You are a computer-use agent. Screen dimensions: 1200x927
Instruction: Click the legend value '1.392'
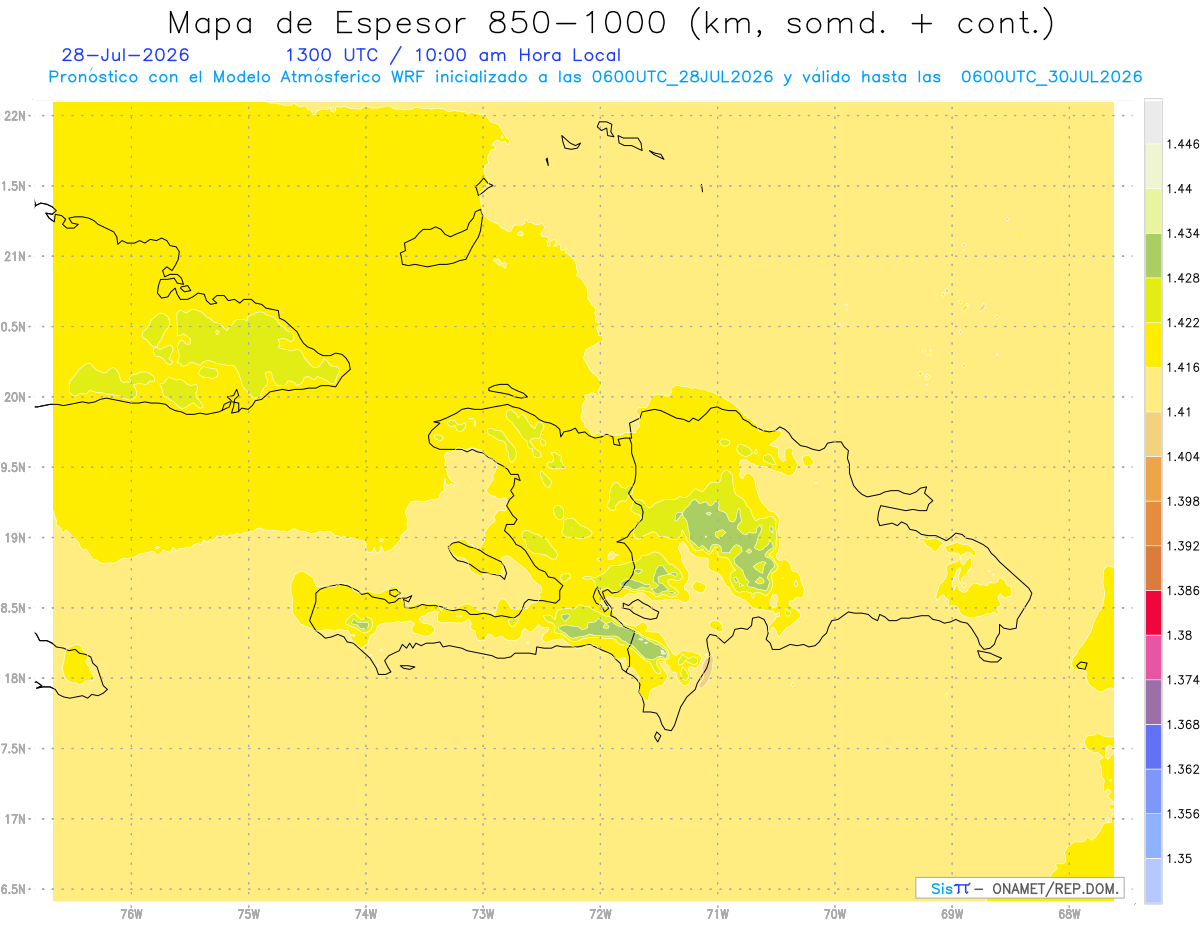1183,546
